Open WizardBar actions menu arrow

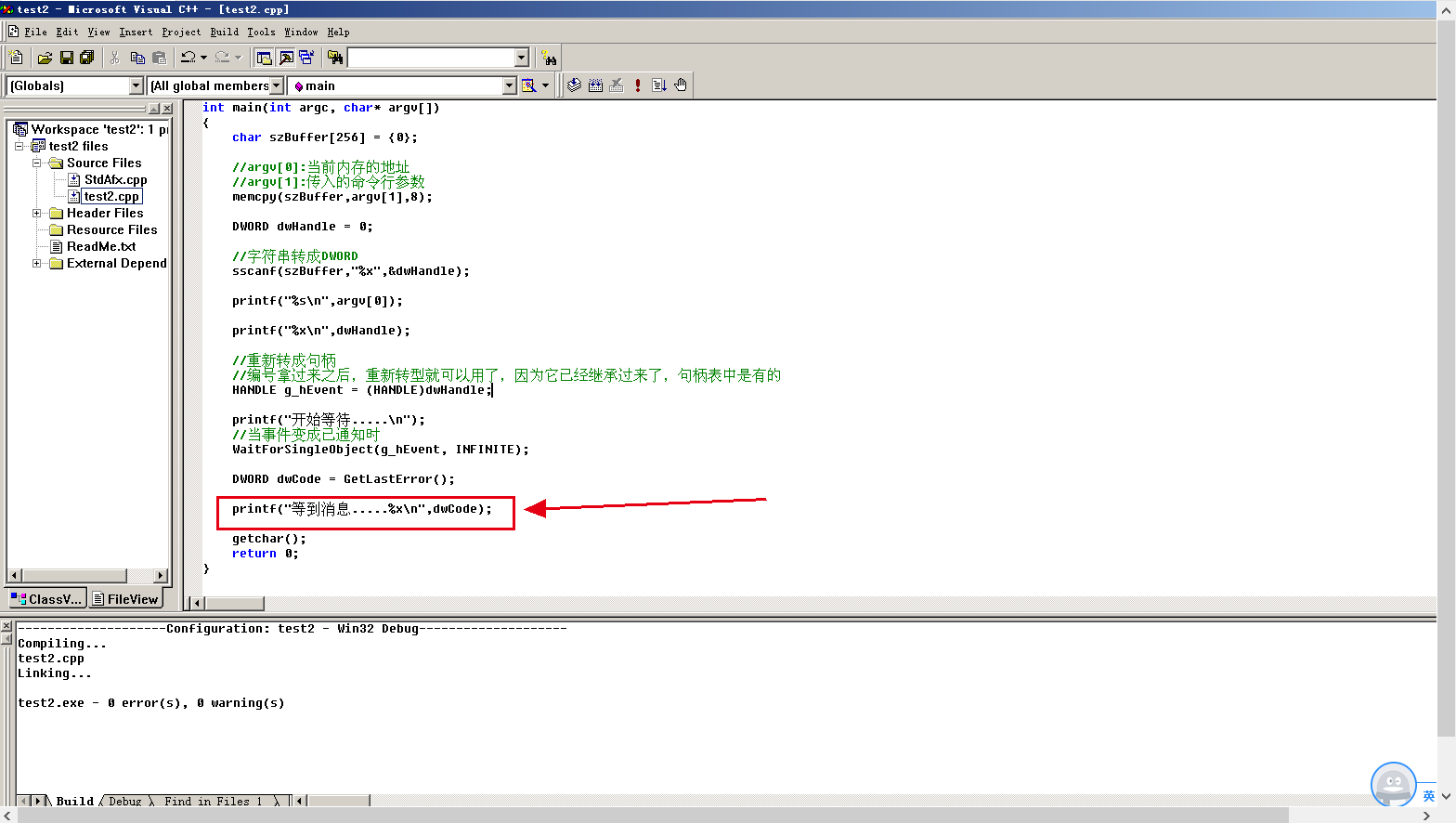coord(545,85)
